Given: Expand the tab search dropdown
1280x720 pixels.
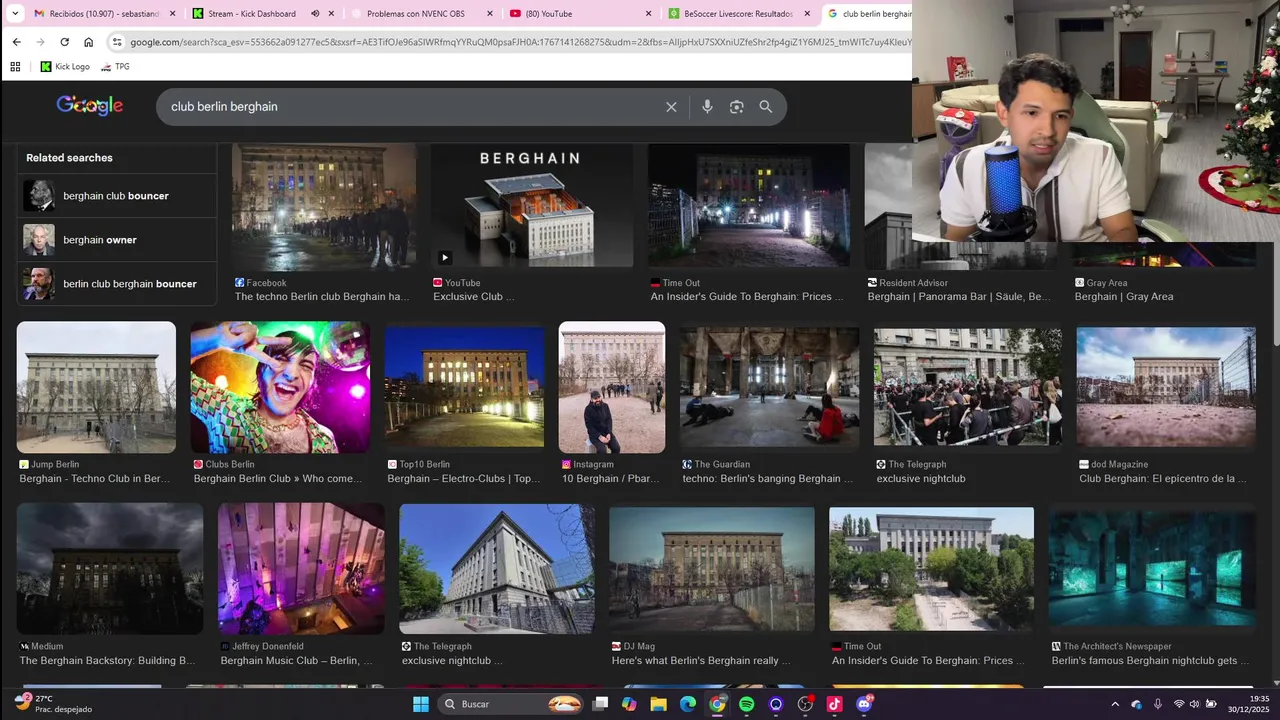Looking at the screenshot, I should pyautogui.click(x=14, y=13).
